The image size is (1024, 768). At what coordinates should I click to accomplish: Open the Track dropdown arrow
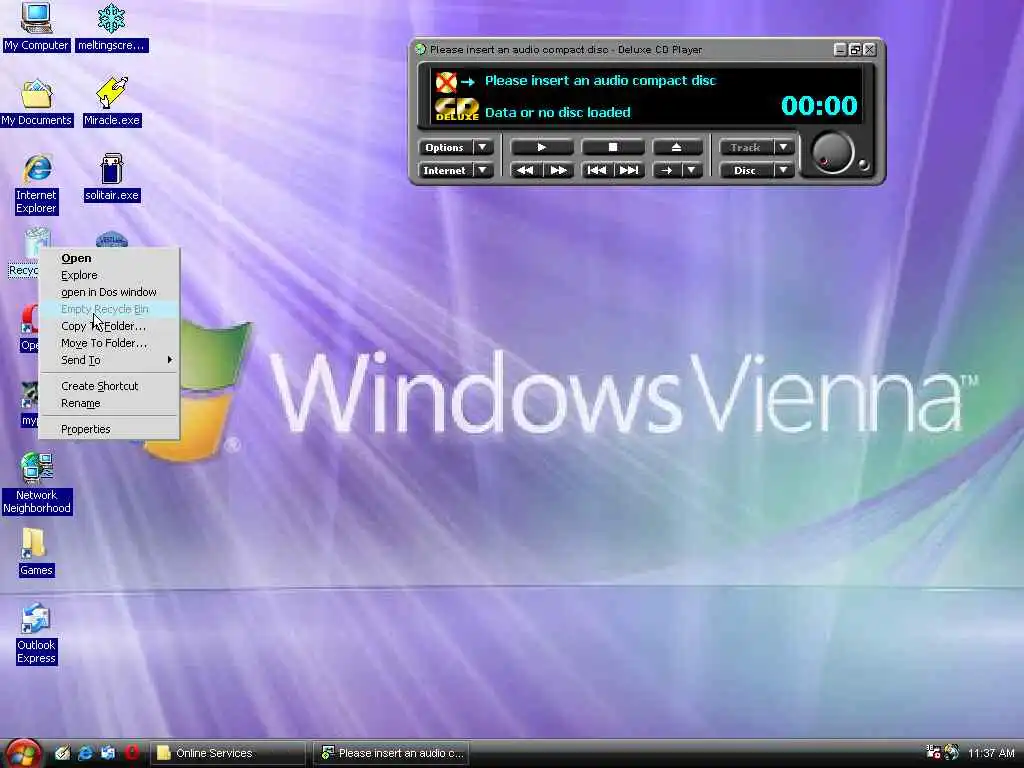click(x=783, y=148)
